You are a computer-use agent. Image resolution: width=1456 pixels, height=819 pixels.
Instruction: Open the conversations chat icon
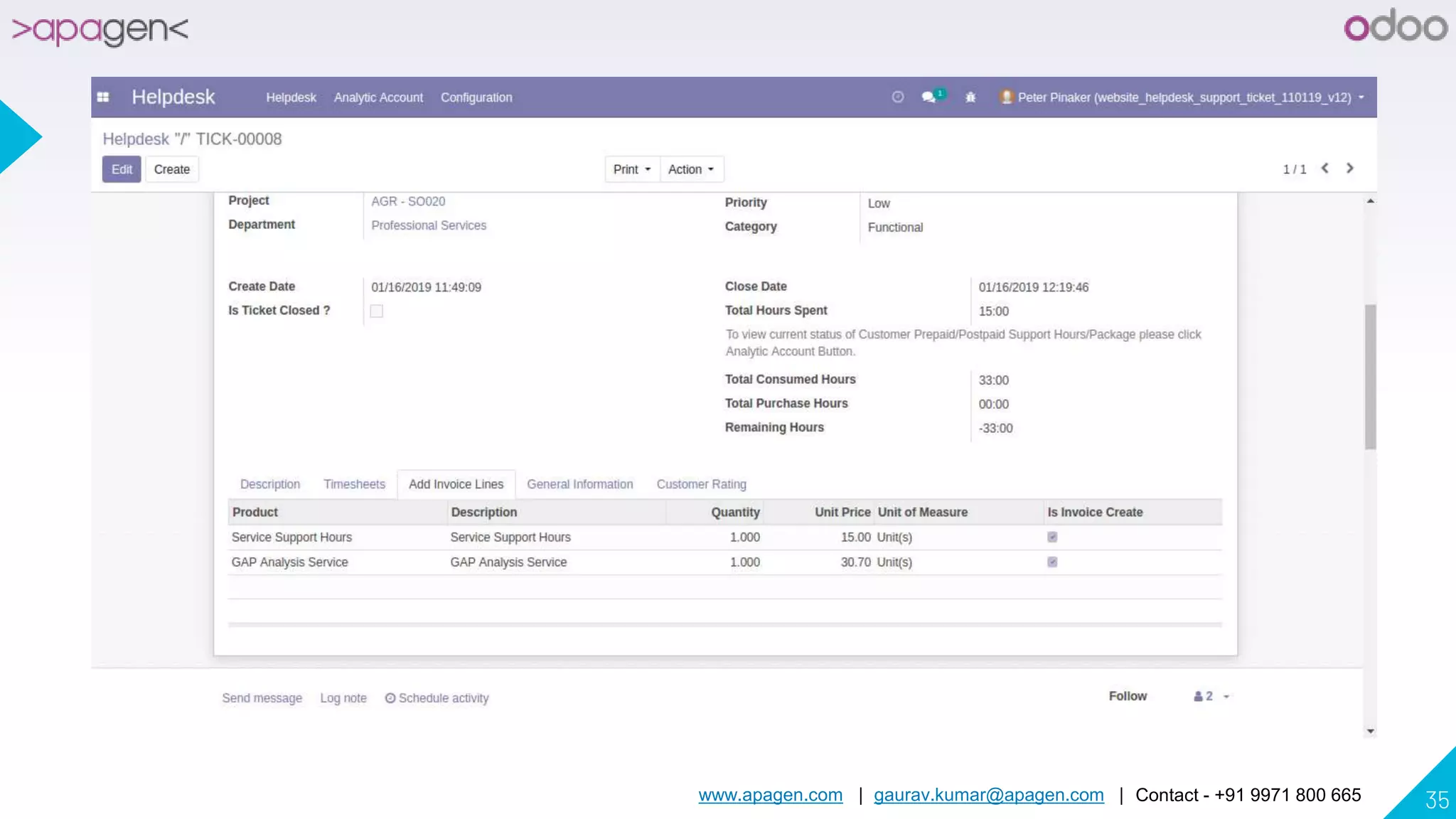pyautogui.click(x=929, y=97)
